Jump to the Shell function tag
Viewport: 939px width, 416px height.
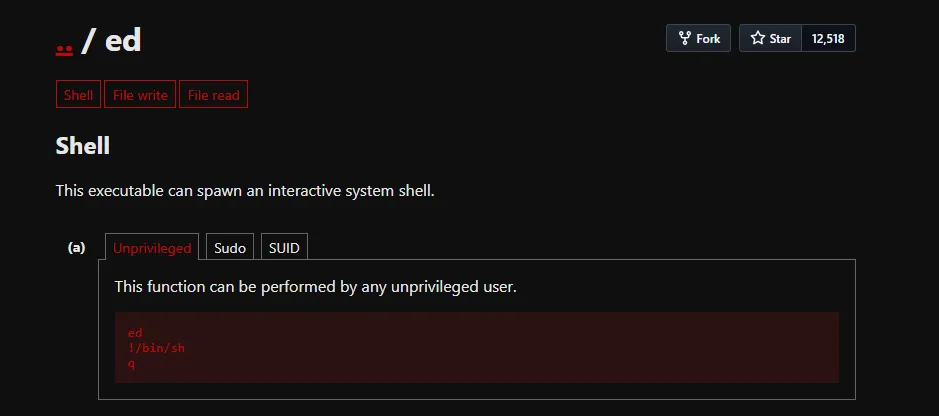78,95
